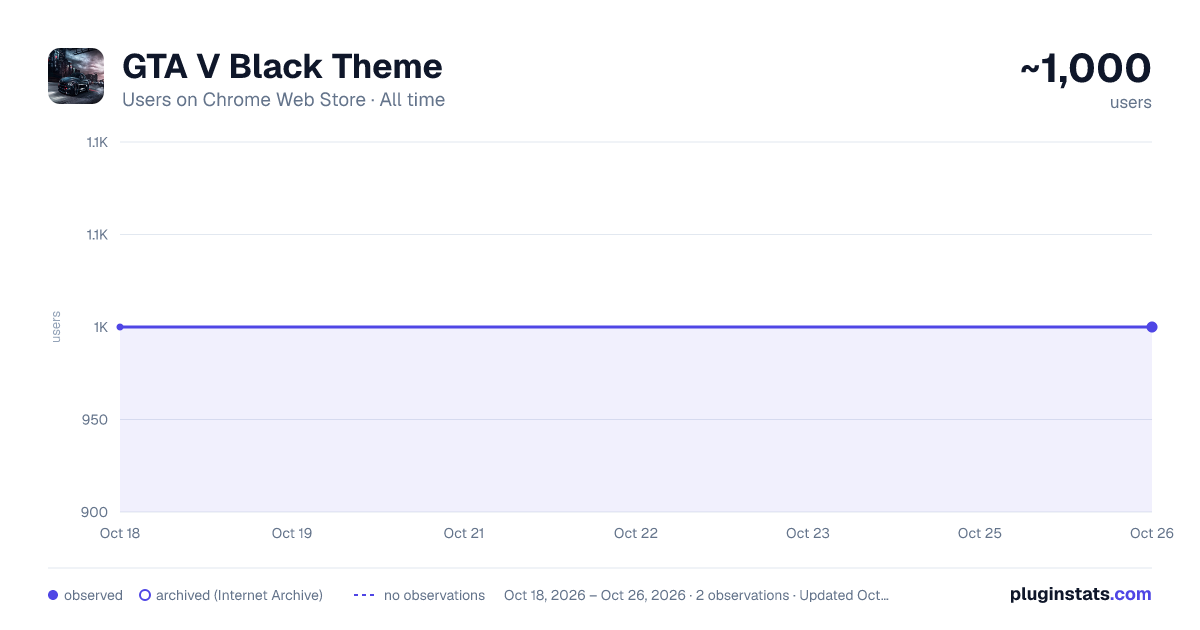Click the 'no observations' legend label
The image size is (1200, 630).
[434, 595]
